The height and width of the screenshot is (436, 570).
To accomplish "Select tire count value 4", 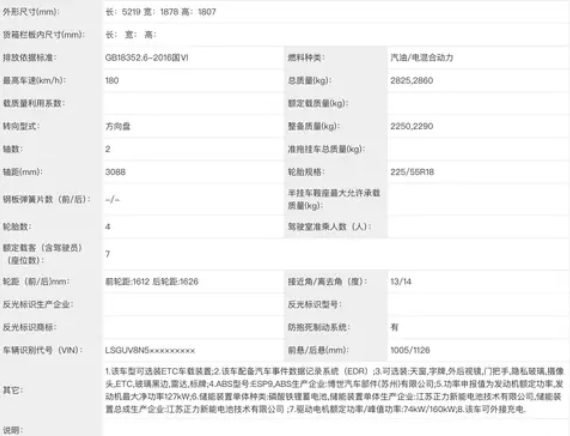I will point(108,227).
